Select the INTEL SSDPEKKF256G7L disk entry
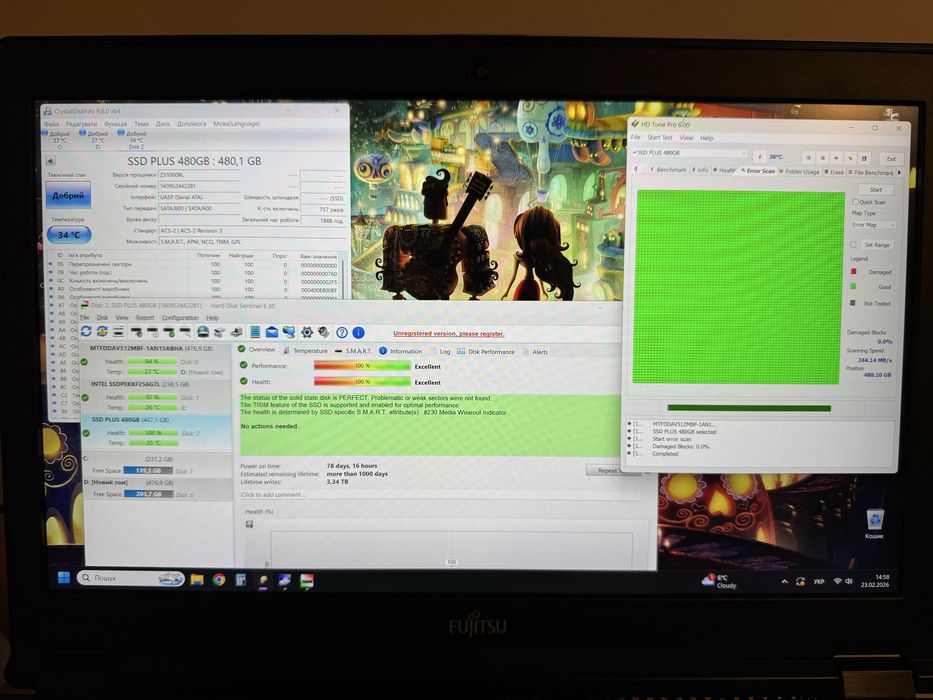 pos(157,396)
